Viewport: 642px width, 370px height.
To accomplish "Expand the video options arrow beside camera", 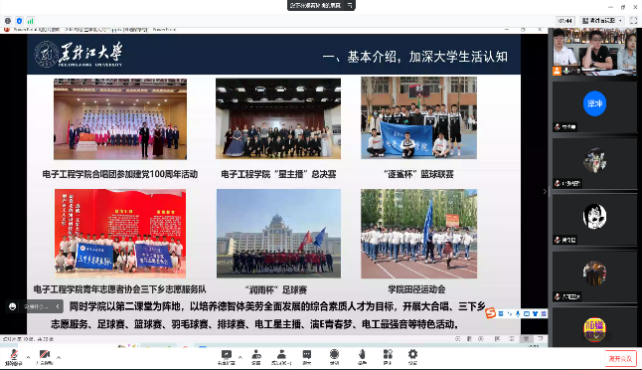I will tap(59, 357).
